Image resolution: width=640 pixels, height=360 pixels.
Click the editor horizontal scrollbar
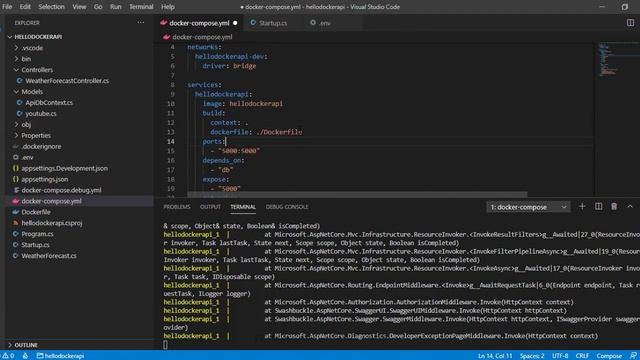(357, 194)
